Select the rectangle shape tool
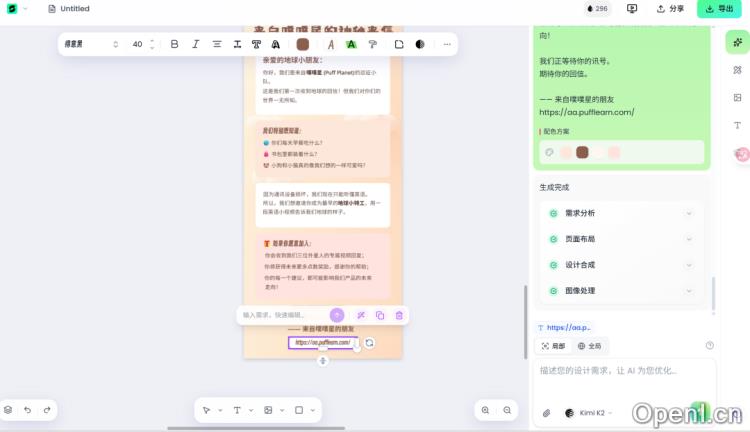The image size is (750, 432). pyautogui.click(x=299, y=410)
